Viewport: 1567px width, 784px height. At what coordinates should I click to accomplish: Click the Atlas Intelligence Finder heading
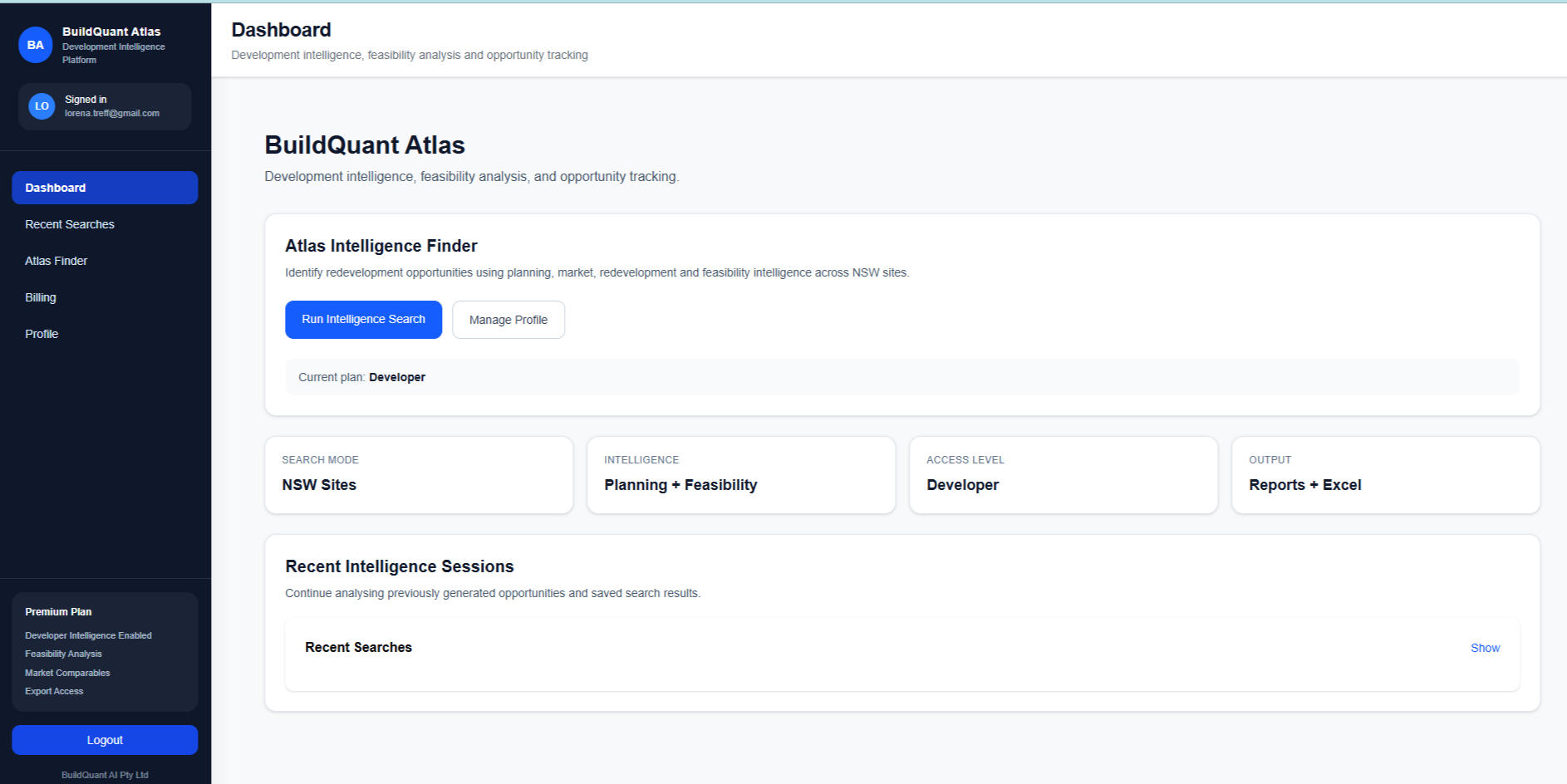[381, 246]
